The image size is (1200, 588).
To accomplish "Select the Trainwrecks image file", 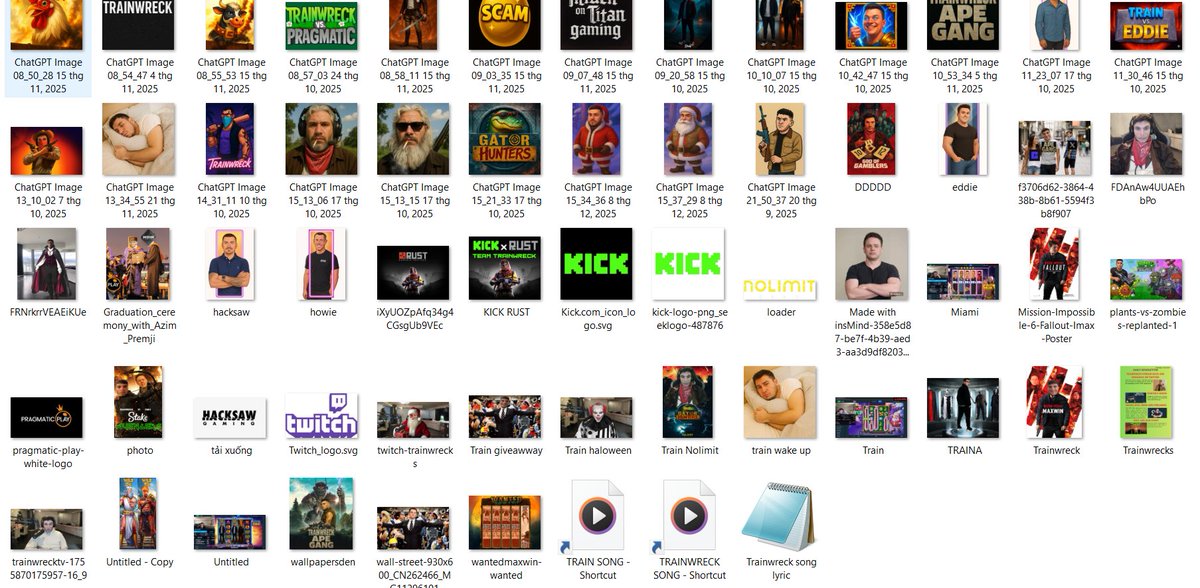I will coord(1147,402).
